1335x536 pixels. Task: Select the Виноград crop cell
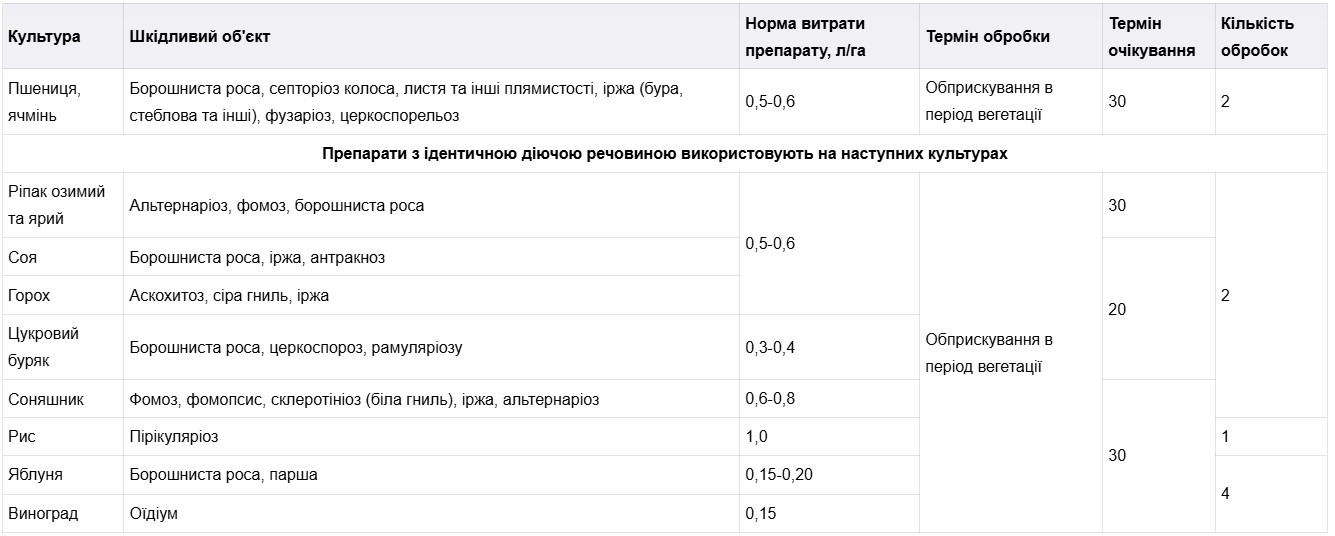pos(43,514)
